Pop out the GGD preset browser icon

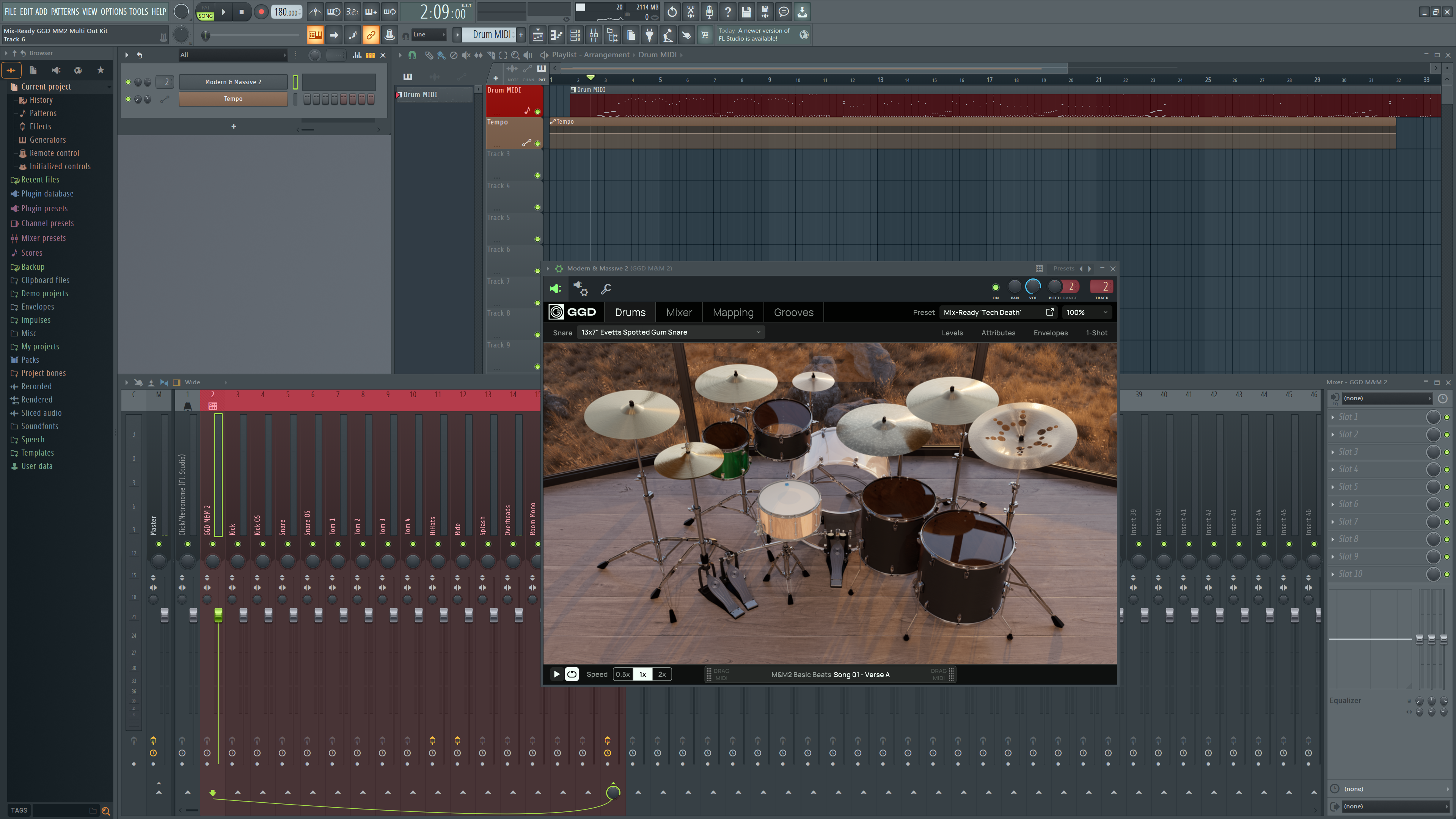[x=1049, y=312]
